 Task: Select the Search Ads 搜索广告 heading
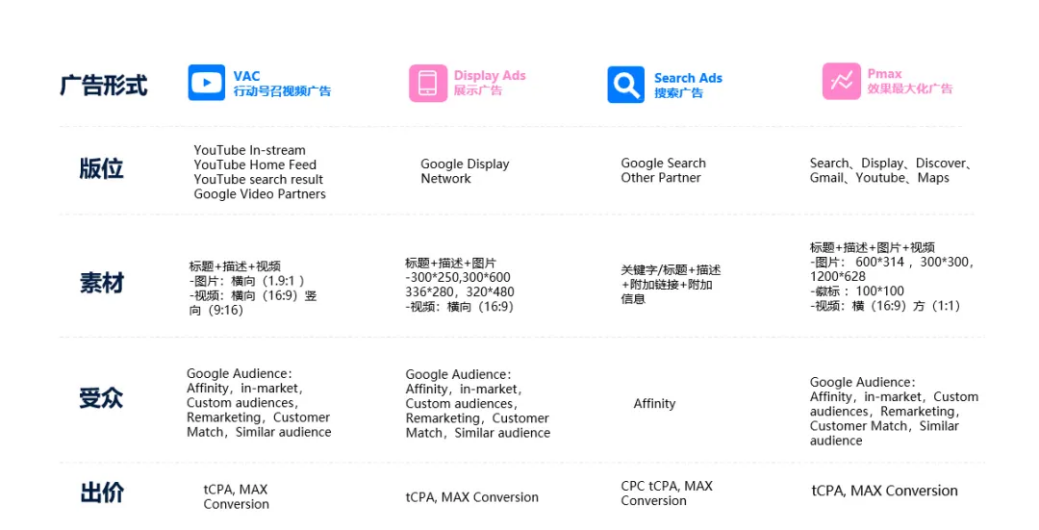687,85
